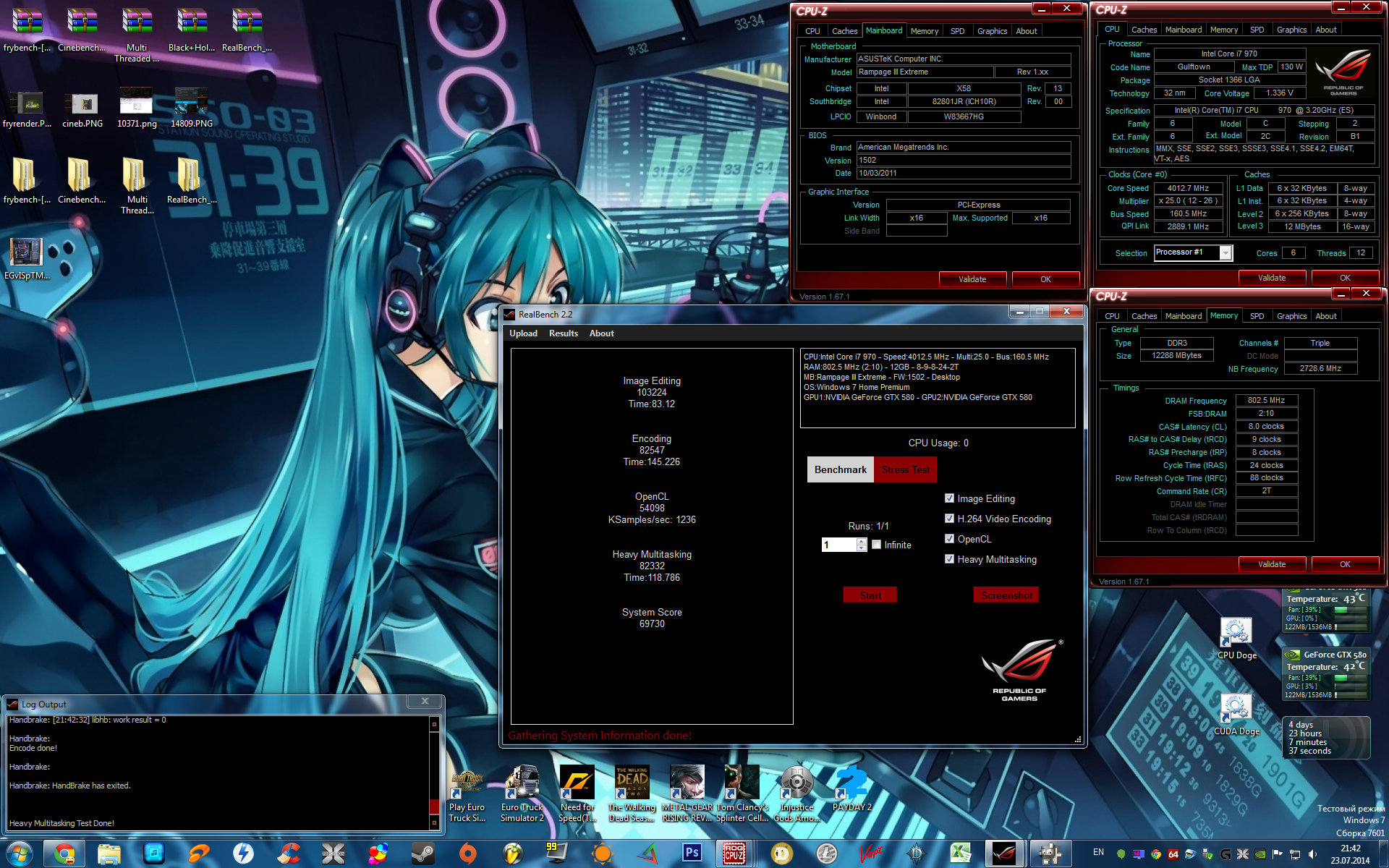This screenshot has height=868, width=1389.
Task: Click the Log Output scrollbar down arrow
Action: [434, 822]
